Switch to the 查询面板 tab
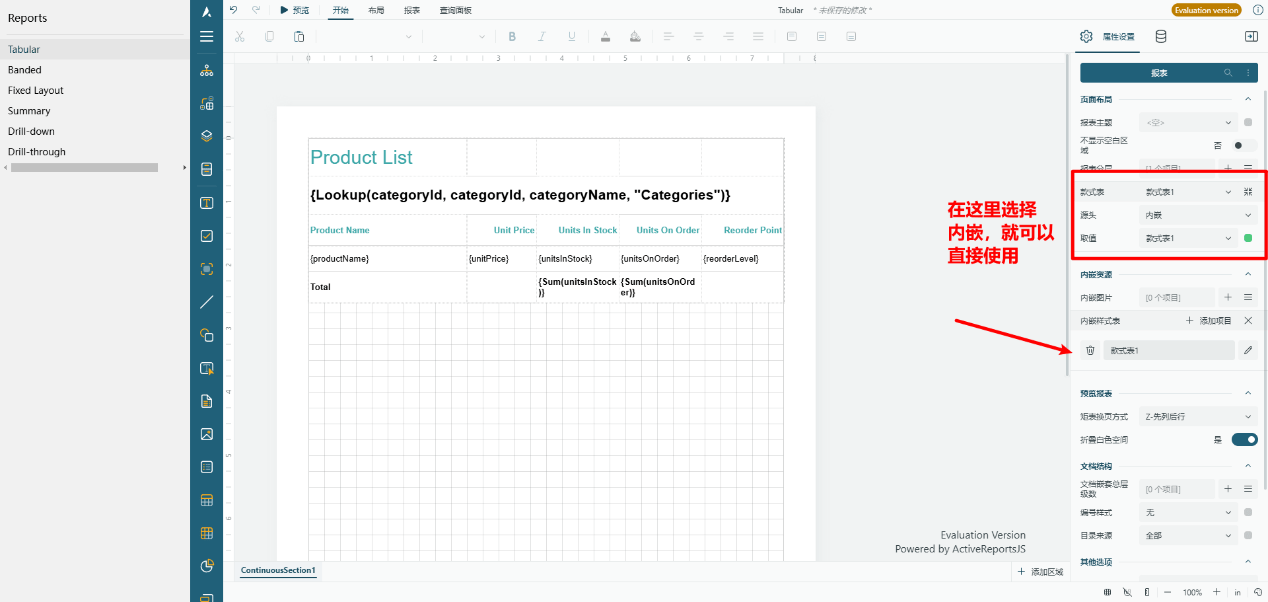1268x602 pixels. (x=456, y=10)
